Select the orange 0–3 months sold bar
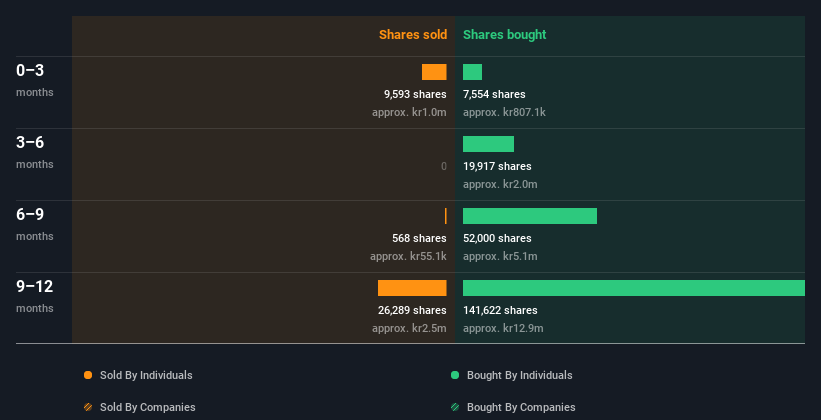The image size is (821, 420). coord(434,72)
